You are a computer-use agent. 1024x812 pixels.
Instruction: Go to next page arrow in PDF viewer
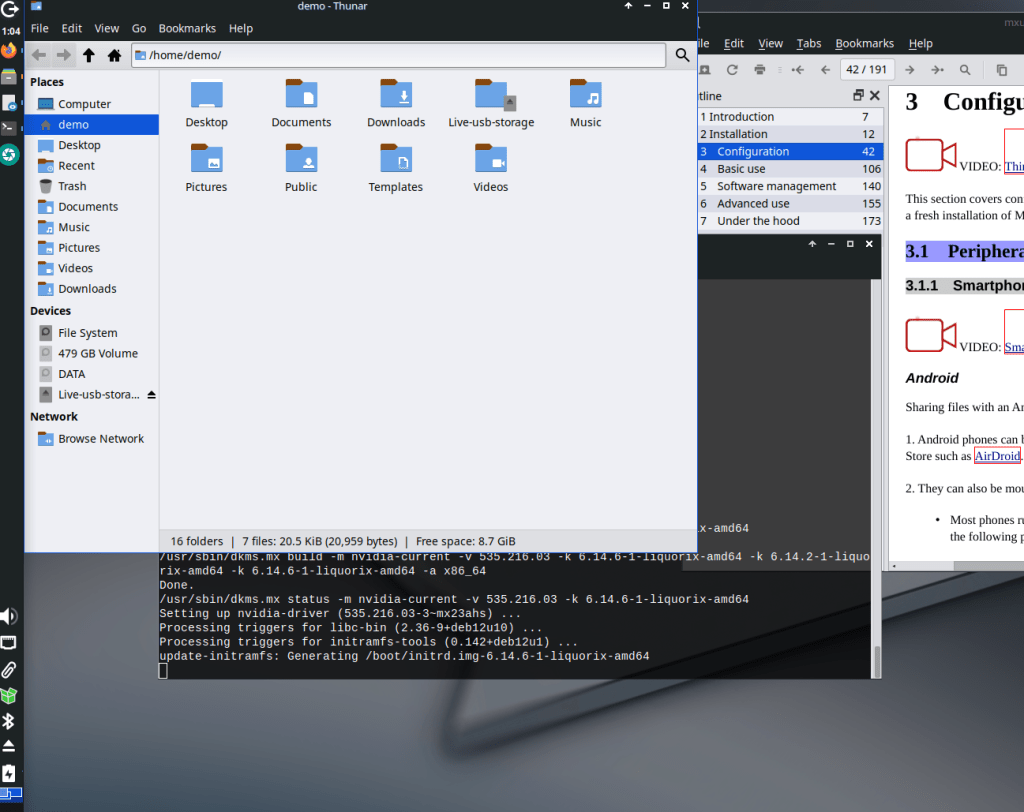(x=909, y=70)
